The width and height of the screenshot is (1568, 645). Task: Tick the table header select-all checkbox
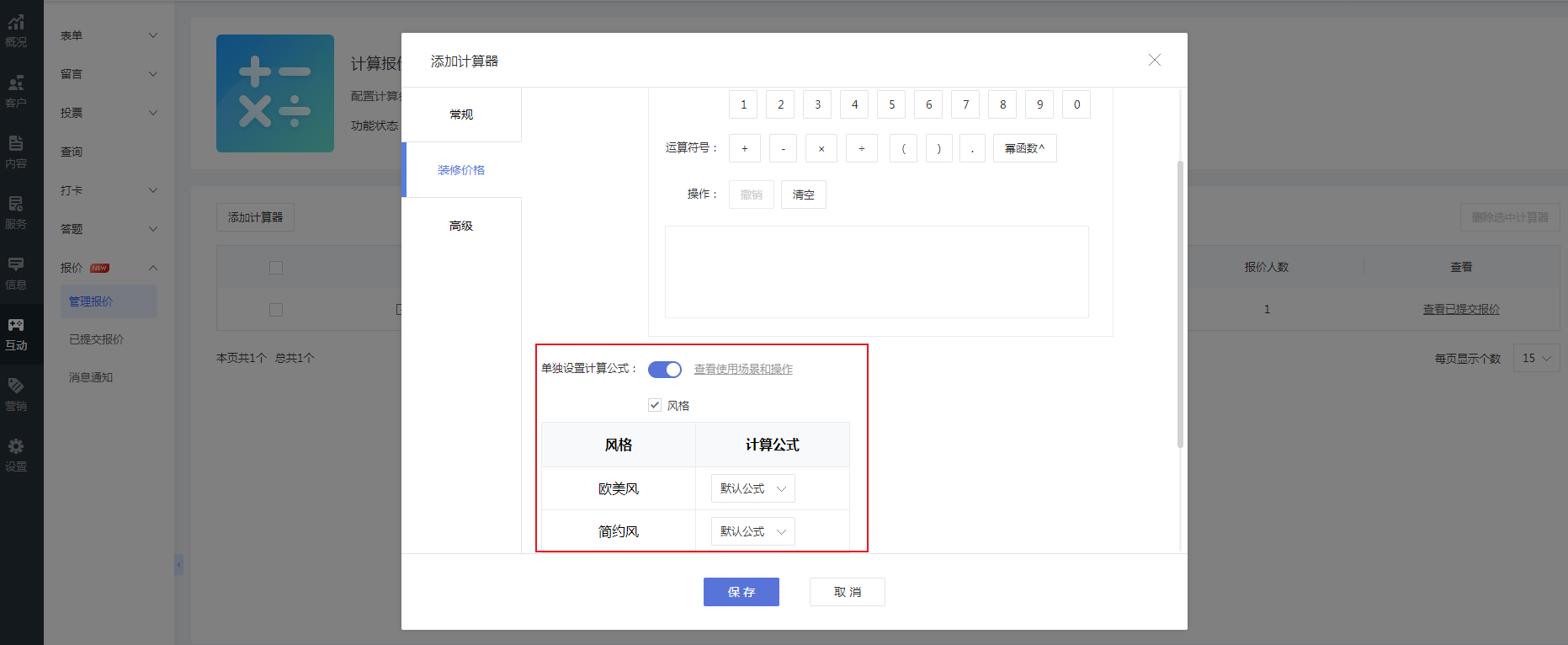click(x=276, y=268)
